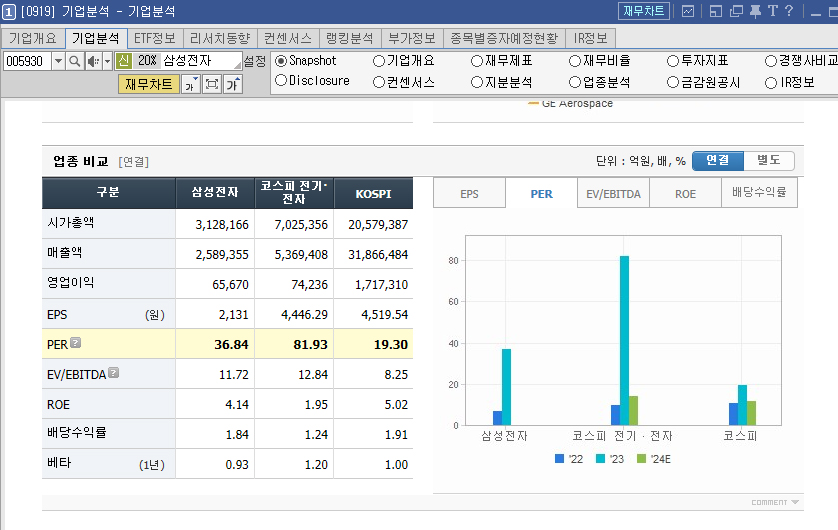This screenshot has width=838, height=530.
Task: Open the stock search magnifier icon
Action: click(x=75, y=61)
